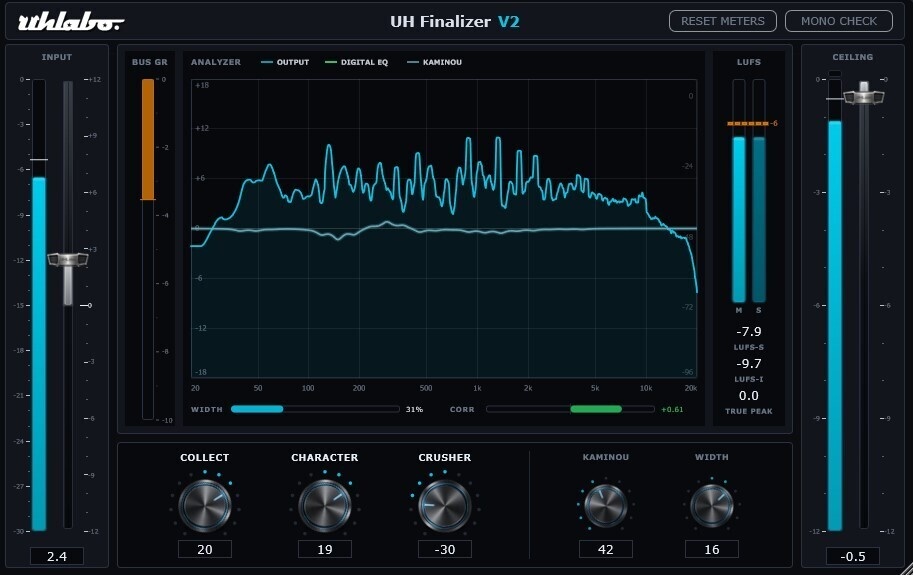This screenshot has width=913, height=575.
Task: Click the orange -6 LUFS target marker
Action: pyautogui.click(x=752, y=123)
